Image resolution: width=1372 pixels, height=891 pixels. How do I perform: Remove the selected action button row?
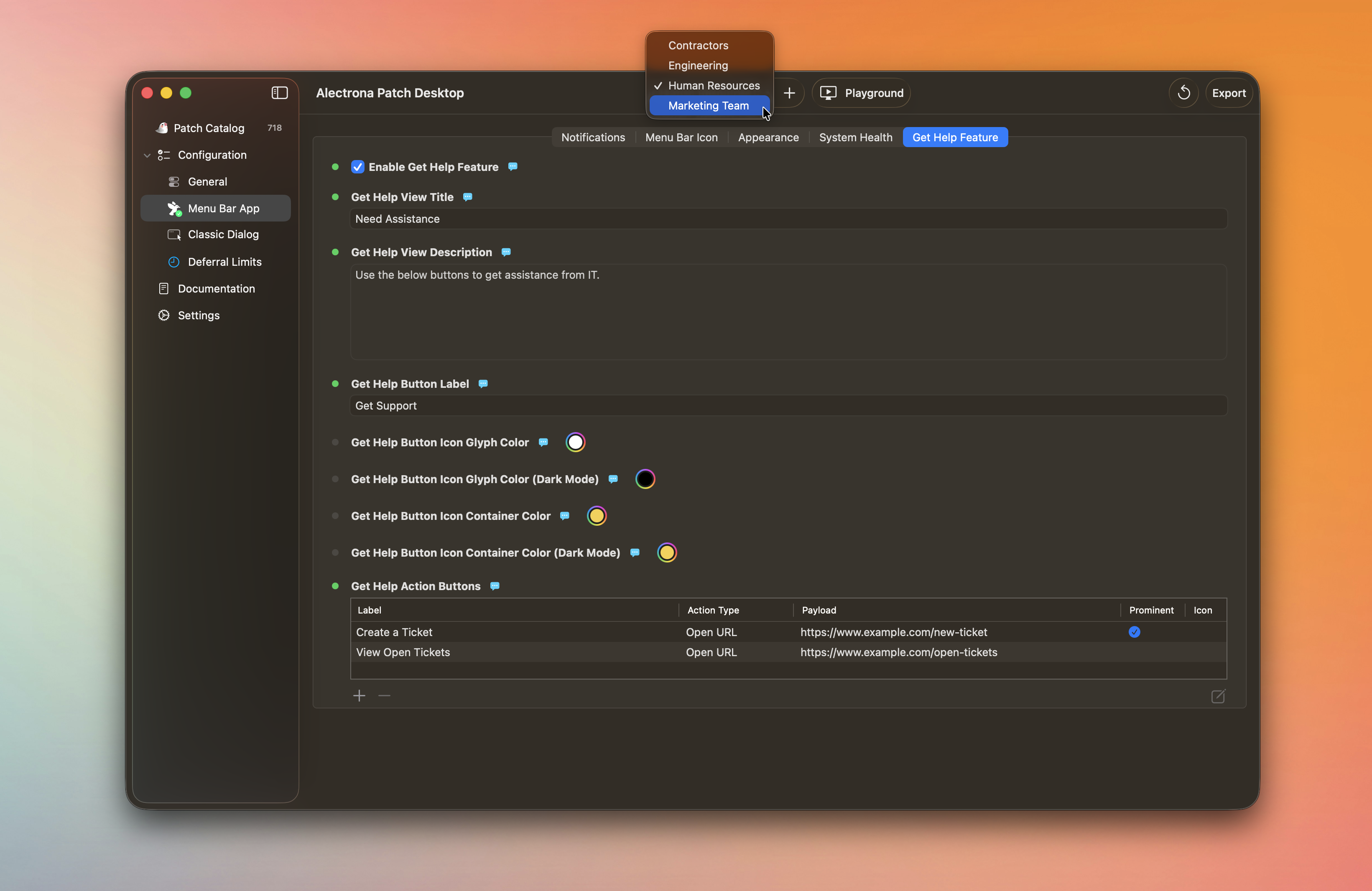[x=385, y=696]
